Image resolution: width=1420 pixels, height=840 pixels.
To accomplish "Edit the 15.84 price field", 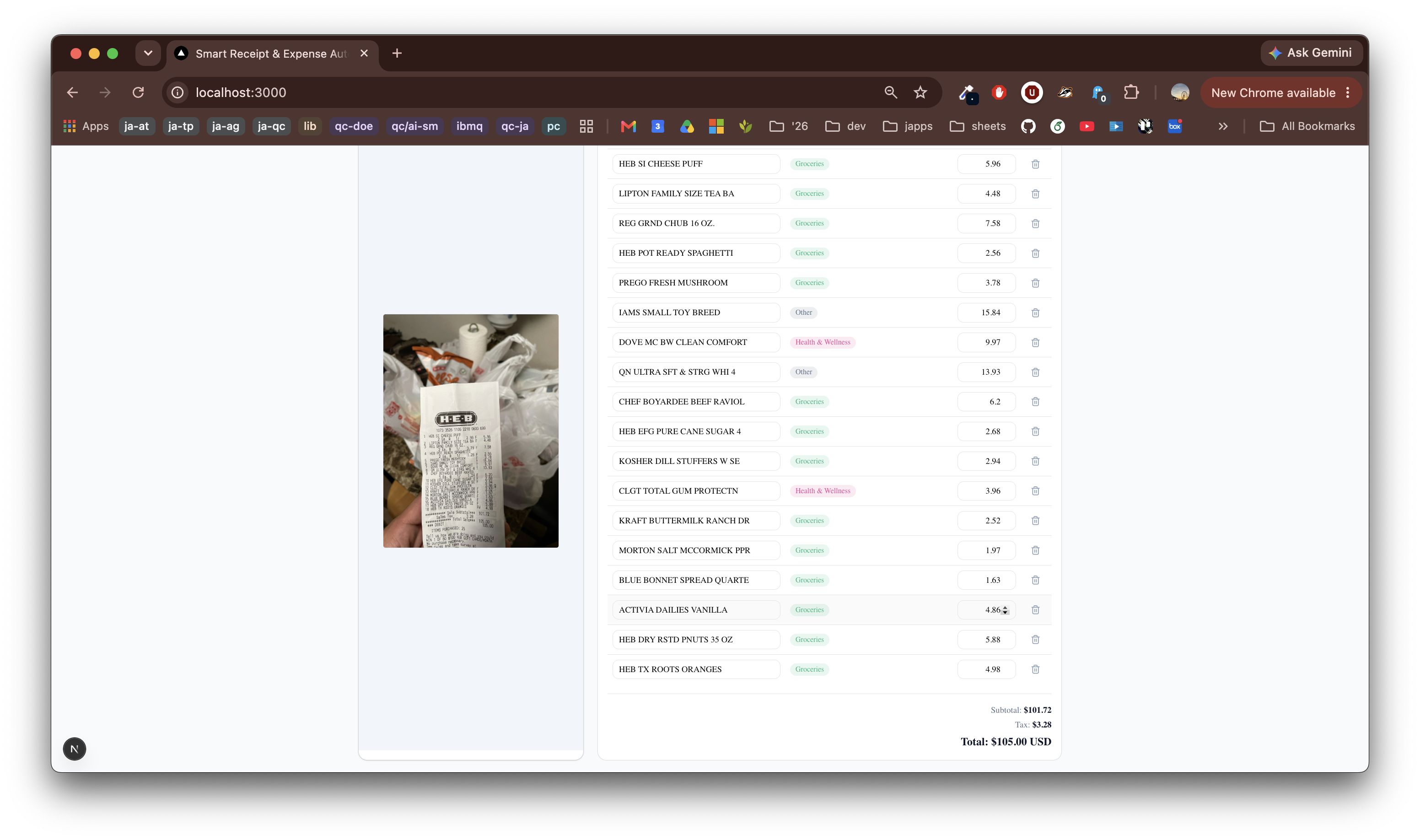I will click(x=986, y=312).
